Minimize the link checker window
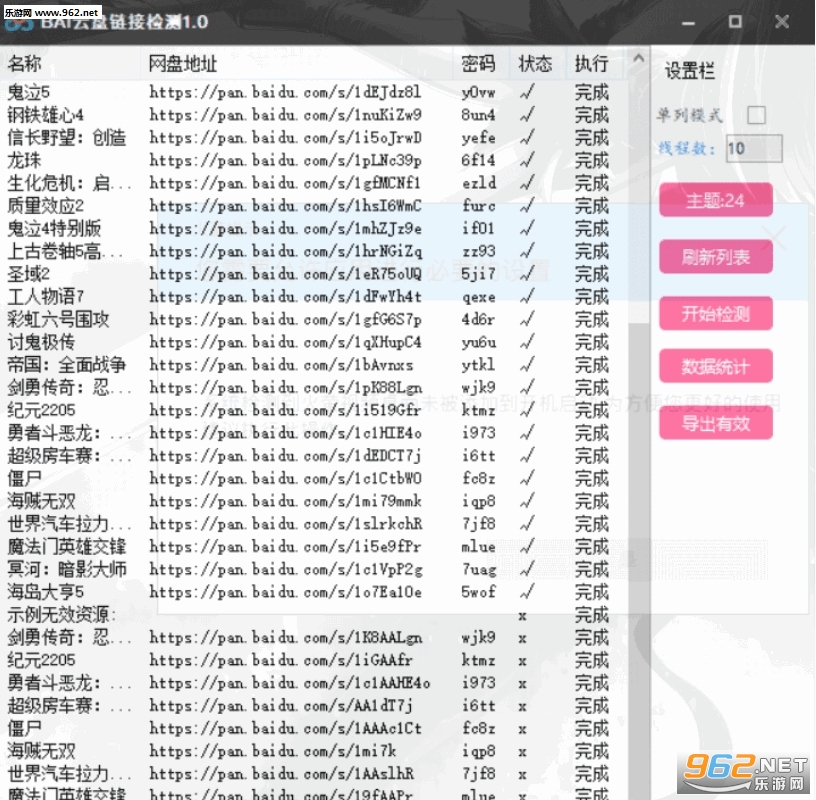Screen dimensions: 816x800 [688, 22]
